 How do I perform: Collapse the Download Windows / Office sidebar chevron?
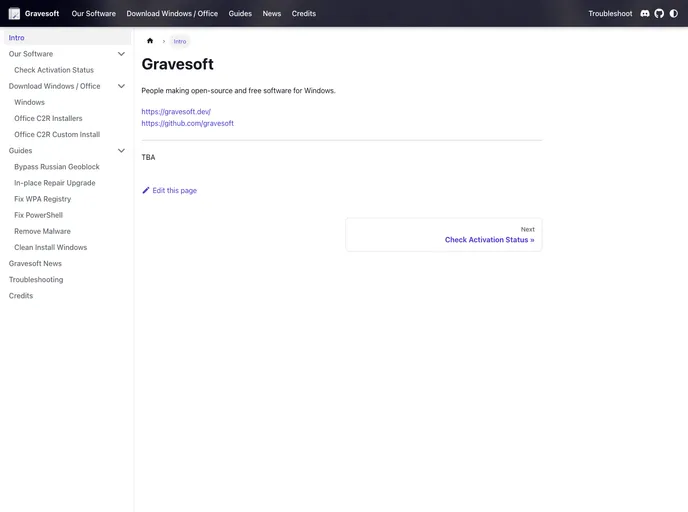(x=122, y=86)
